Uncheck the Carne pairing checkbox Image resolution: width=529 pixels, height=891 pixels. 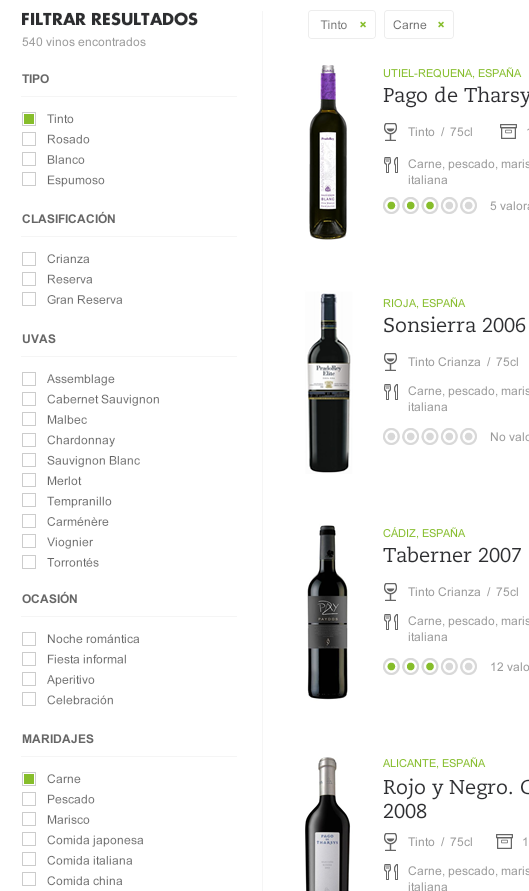click(29, 778)
